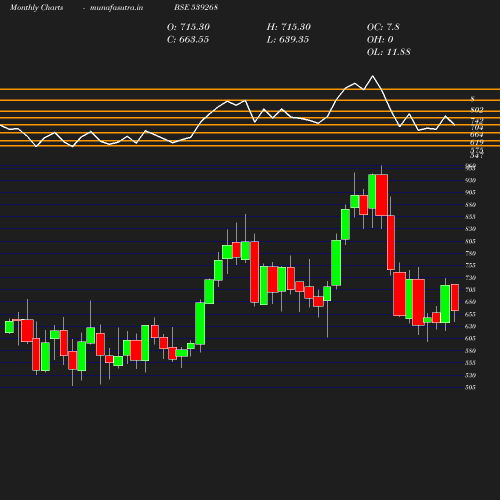Click the 655 price axis label
This screenshot has height=500, width=500.
click(x=470, y=314)
